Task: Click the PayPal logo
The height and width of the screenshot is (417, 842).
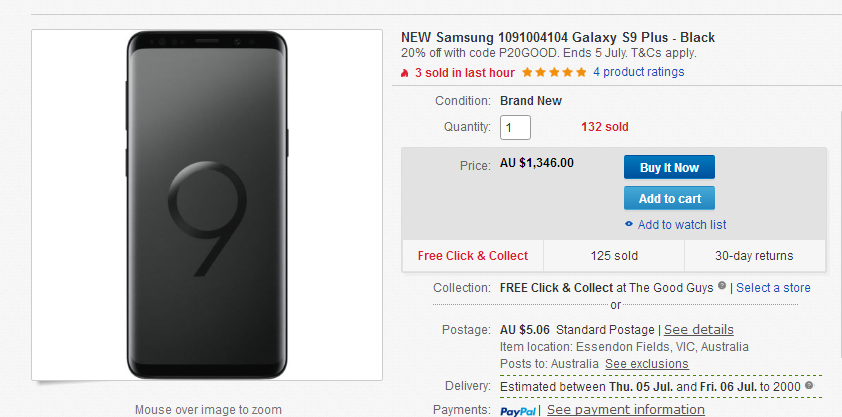Action: click(518, 411)
